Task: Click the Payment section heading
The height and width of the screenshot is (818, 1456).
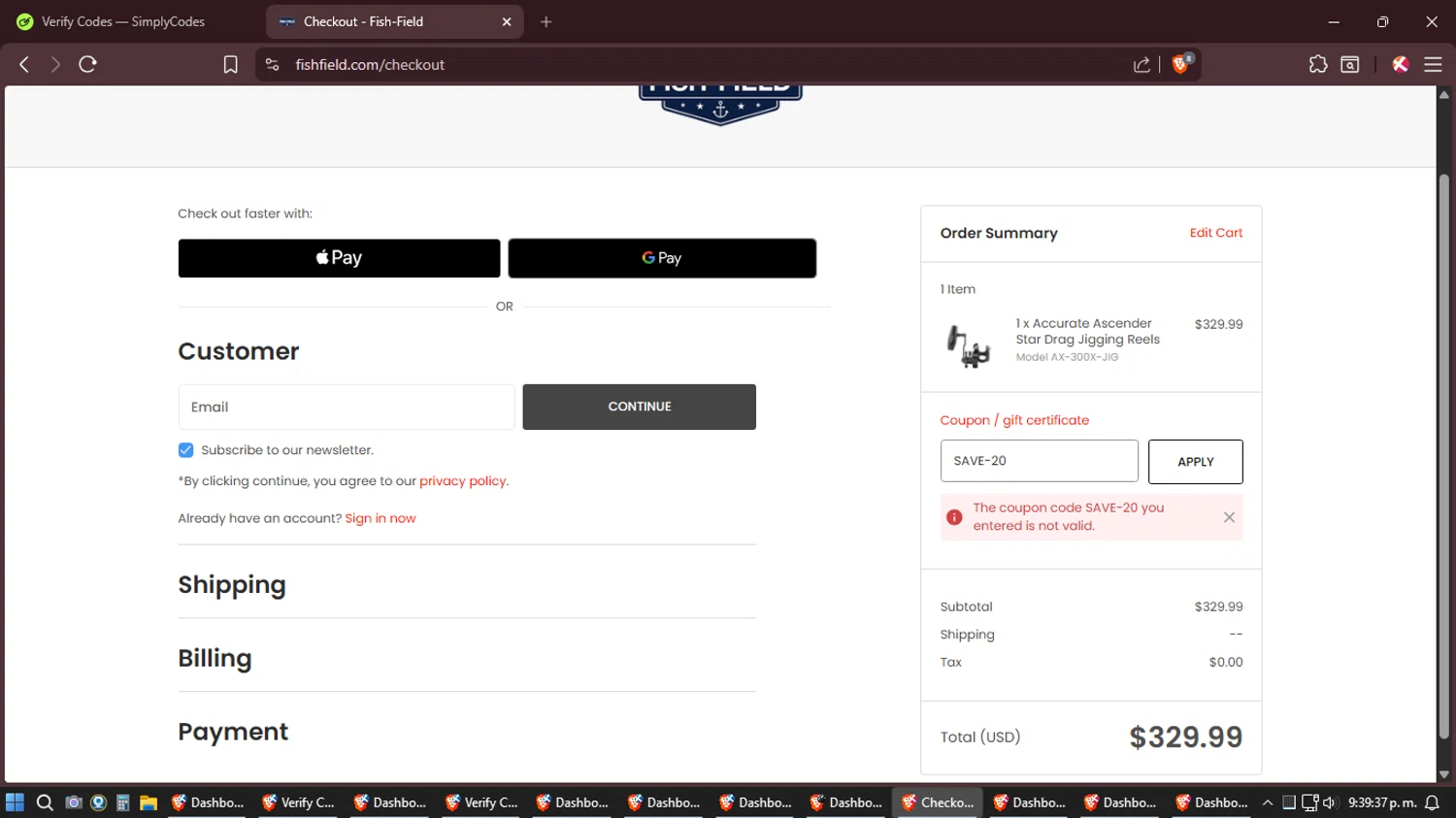Action: pyautogui.click(x=233, y=732)
